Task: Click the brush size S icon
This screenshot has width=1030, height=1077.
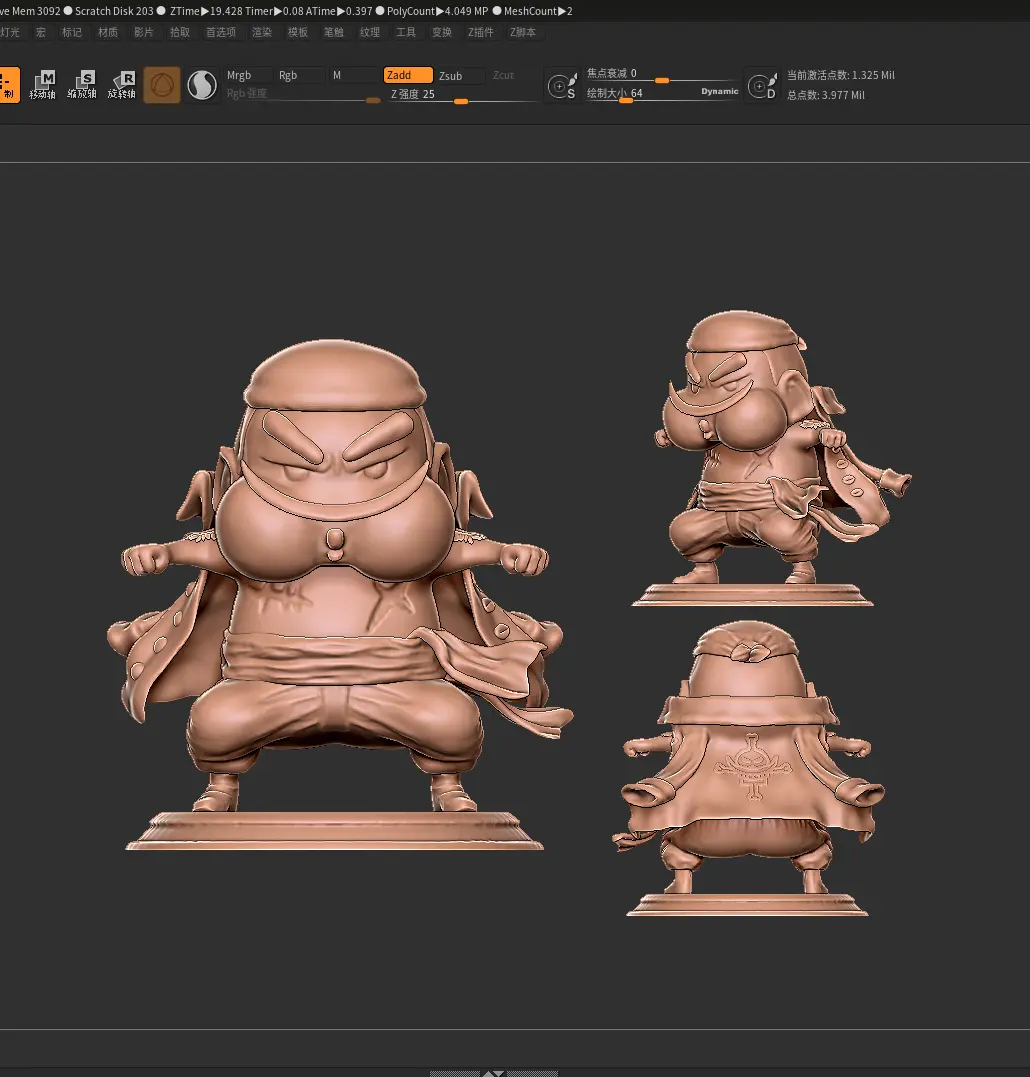Action: coord(562,86)
